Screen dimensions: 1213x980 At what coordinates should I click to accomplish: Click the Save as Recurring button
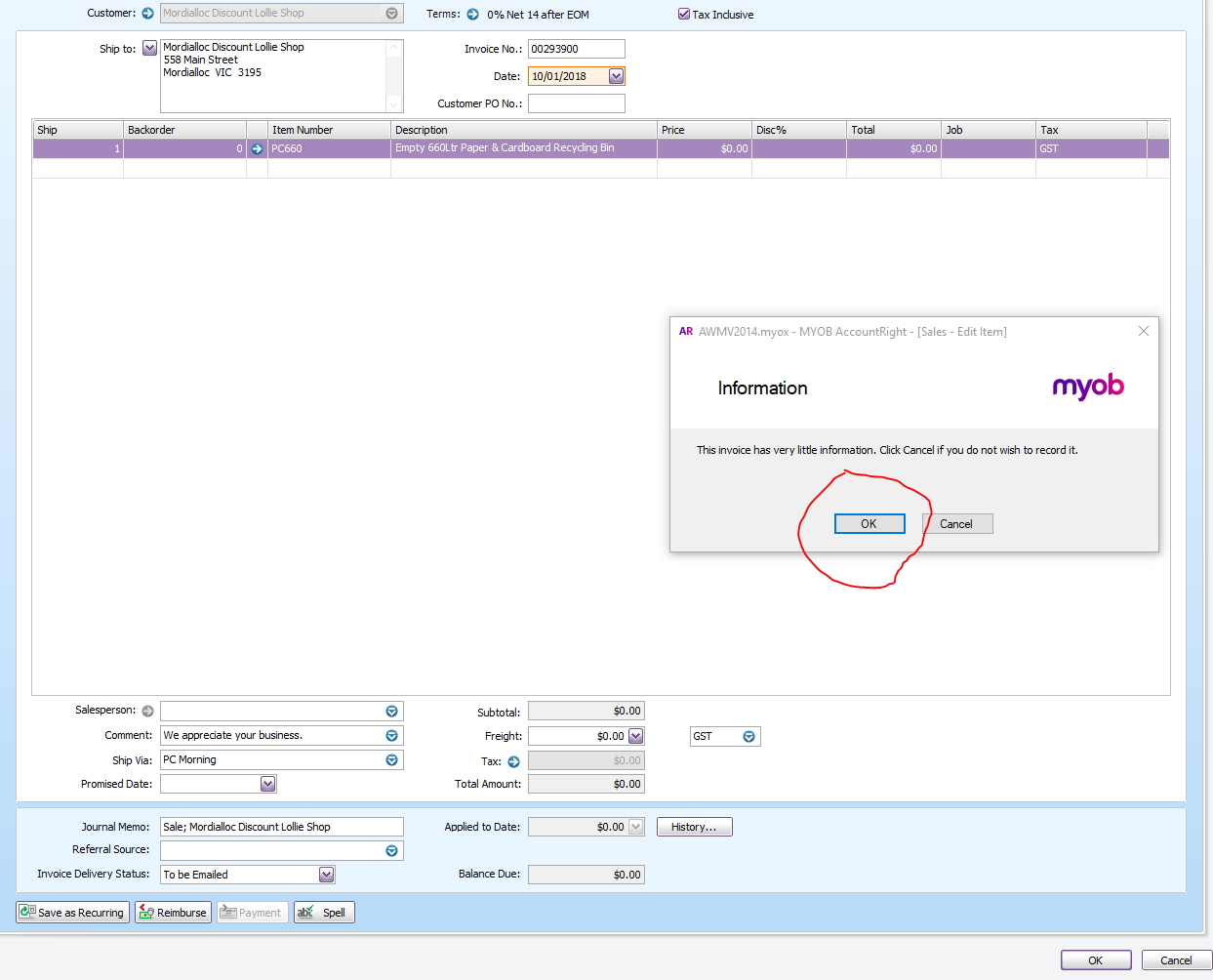(x=73, y=913)
